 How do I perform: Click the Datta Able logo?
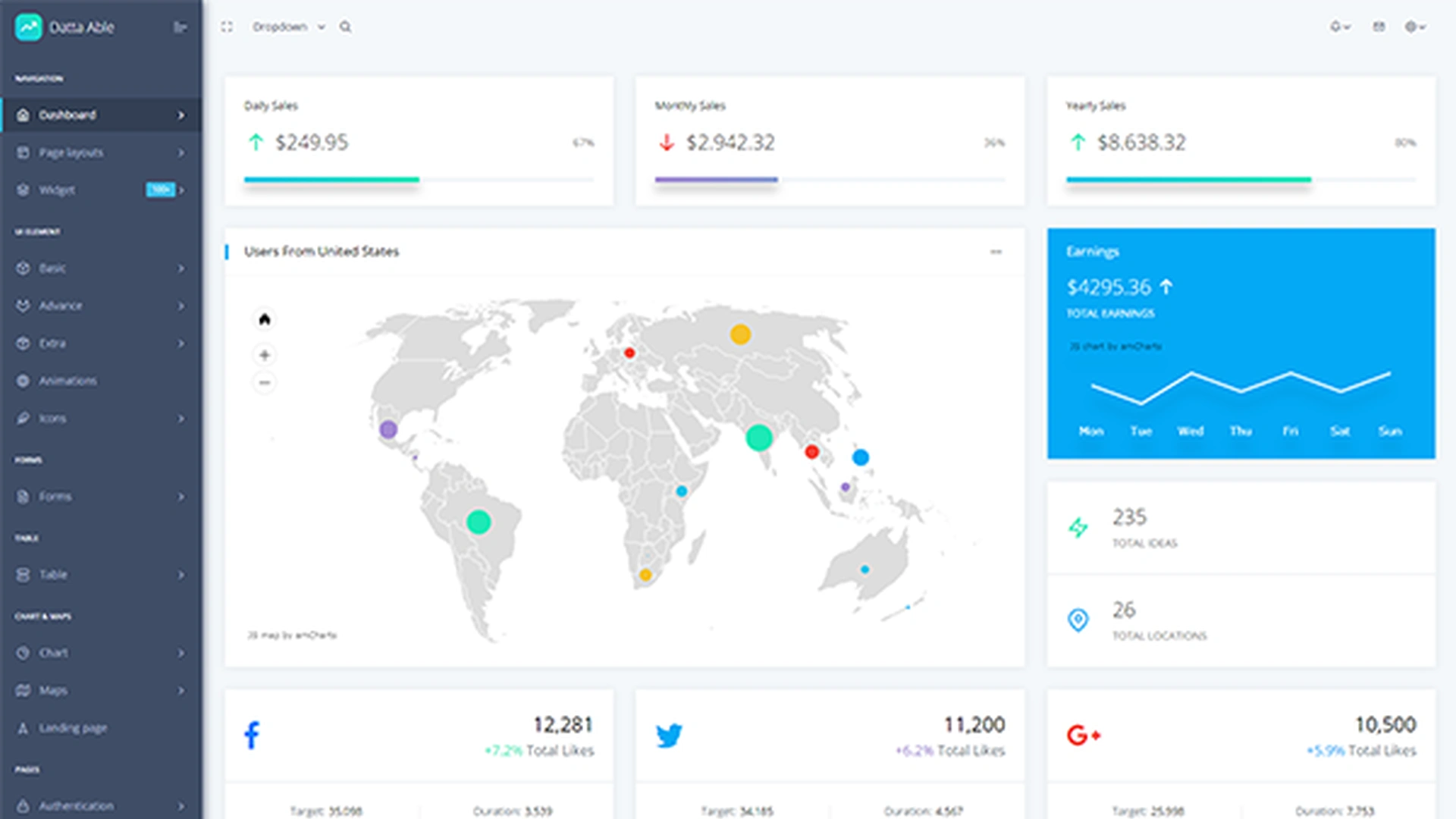coord(29,27)
